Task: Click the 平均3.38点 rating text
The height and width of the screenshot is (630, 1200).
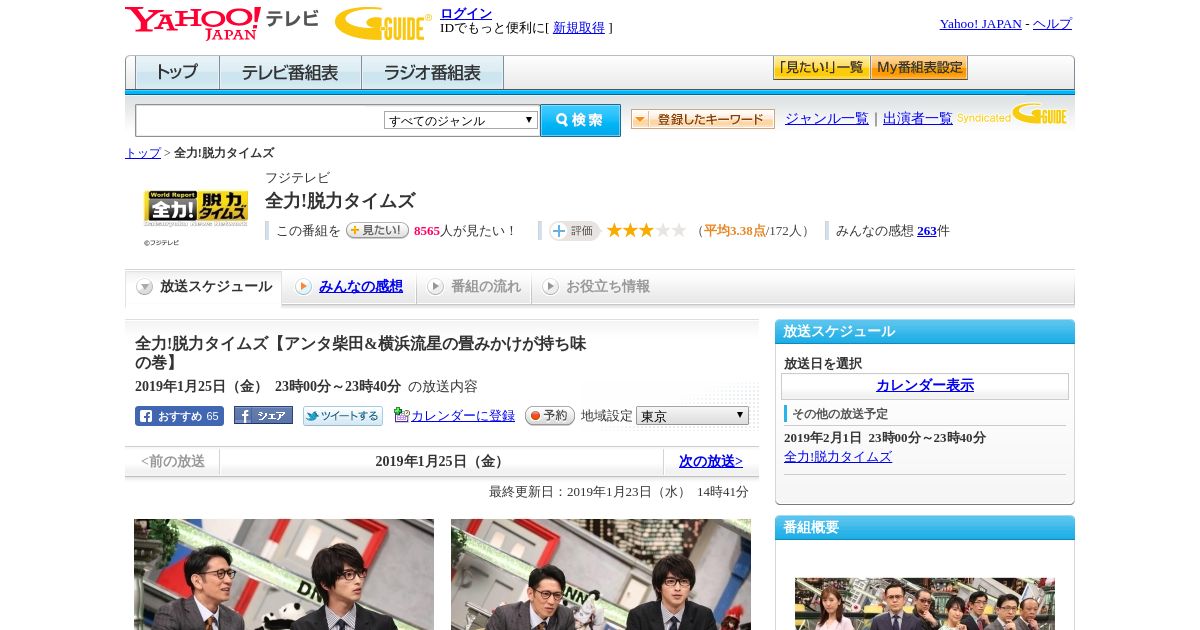Action: [735, 231]
